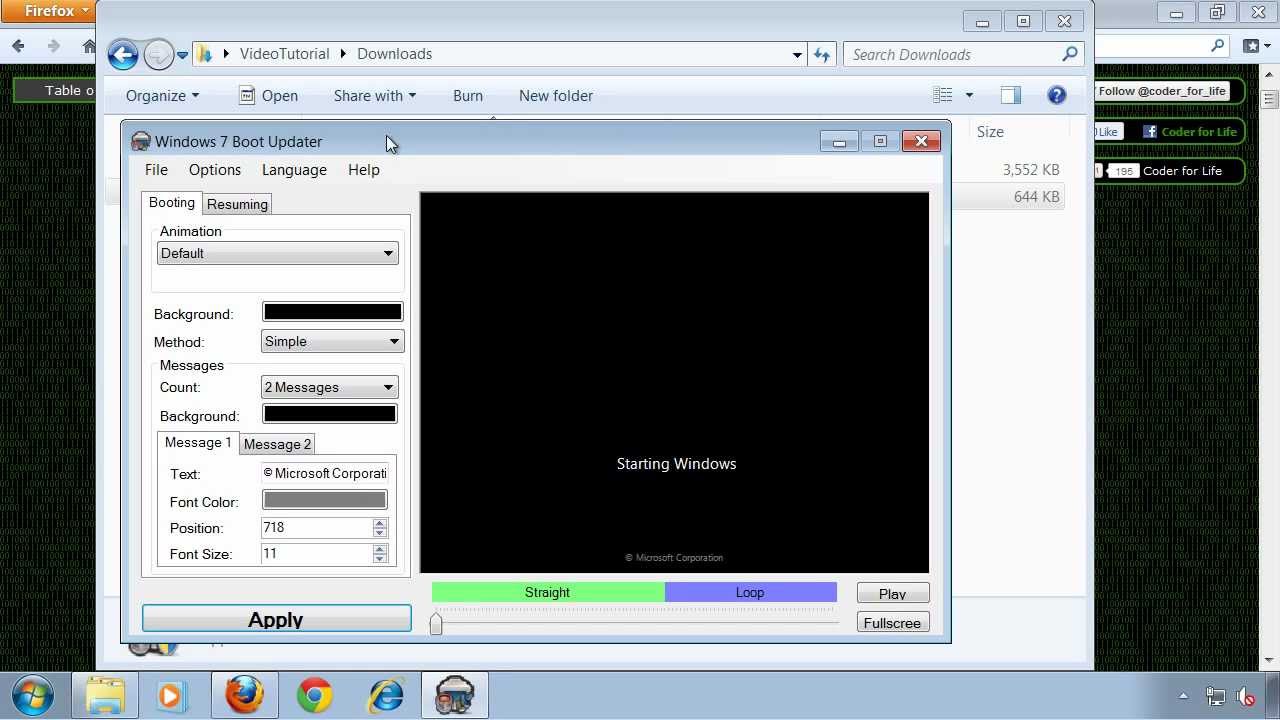Click the Size column header

tap(990, 132)
